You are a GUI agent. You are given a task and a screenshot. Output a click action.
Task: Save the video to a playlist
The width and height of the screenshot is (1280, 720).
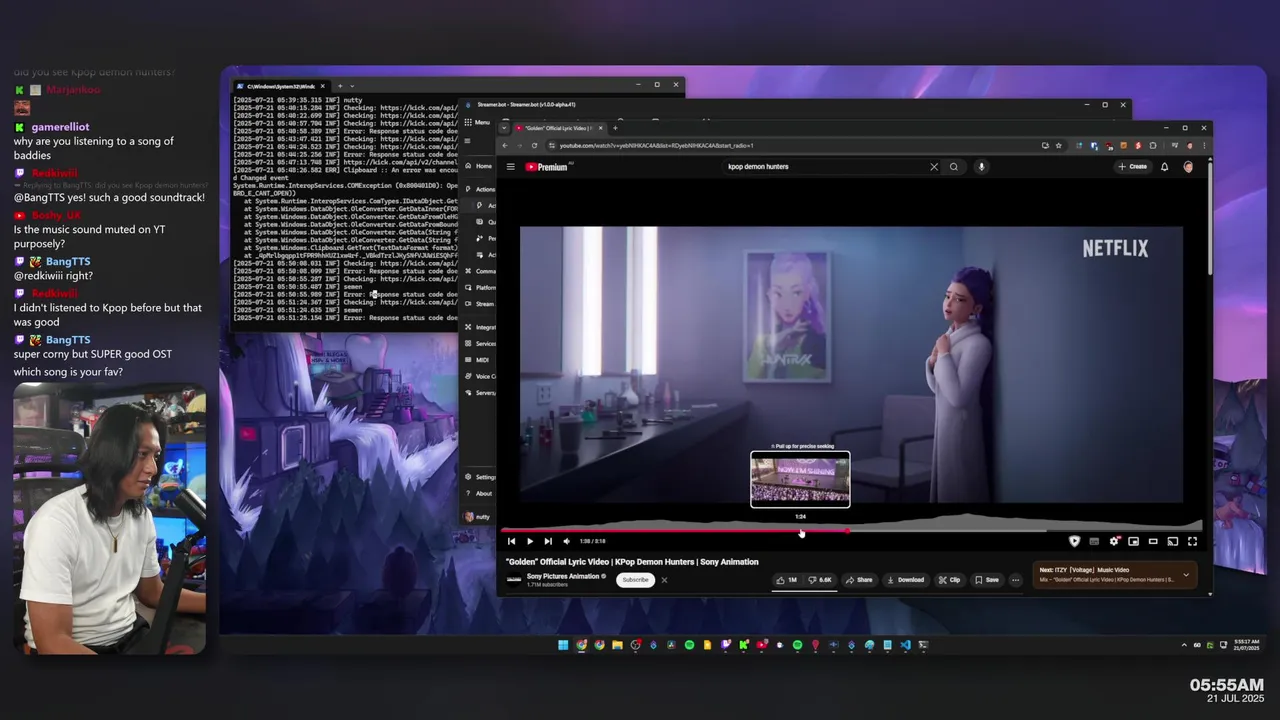pyautogui.click(x=986, y=580)
